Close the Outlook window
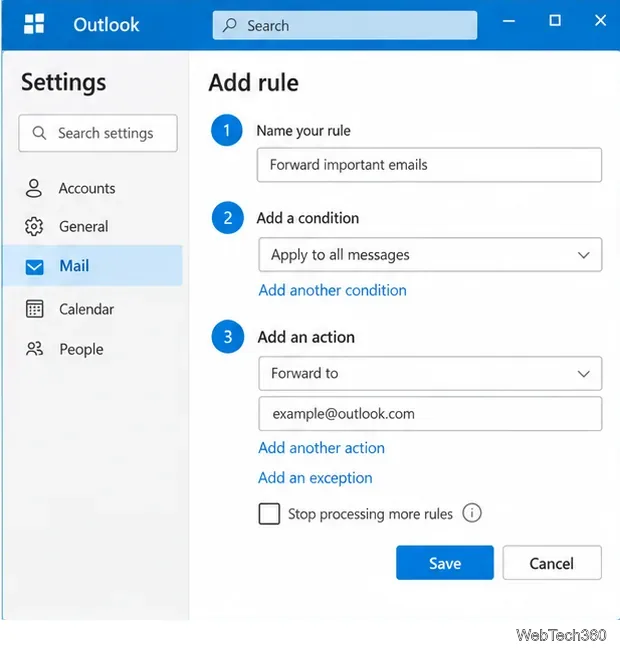 [x=600, y=20]
